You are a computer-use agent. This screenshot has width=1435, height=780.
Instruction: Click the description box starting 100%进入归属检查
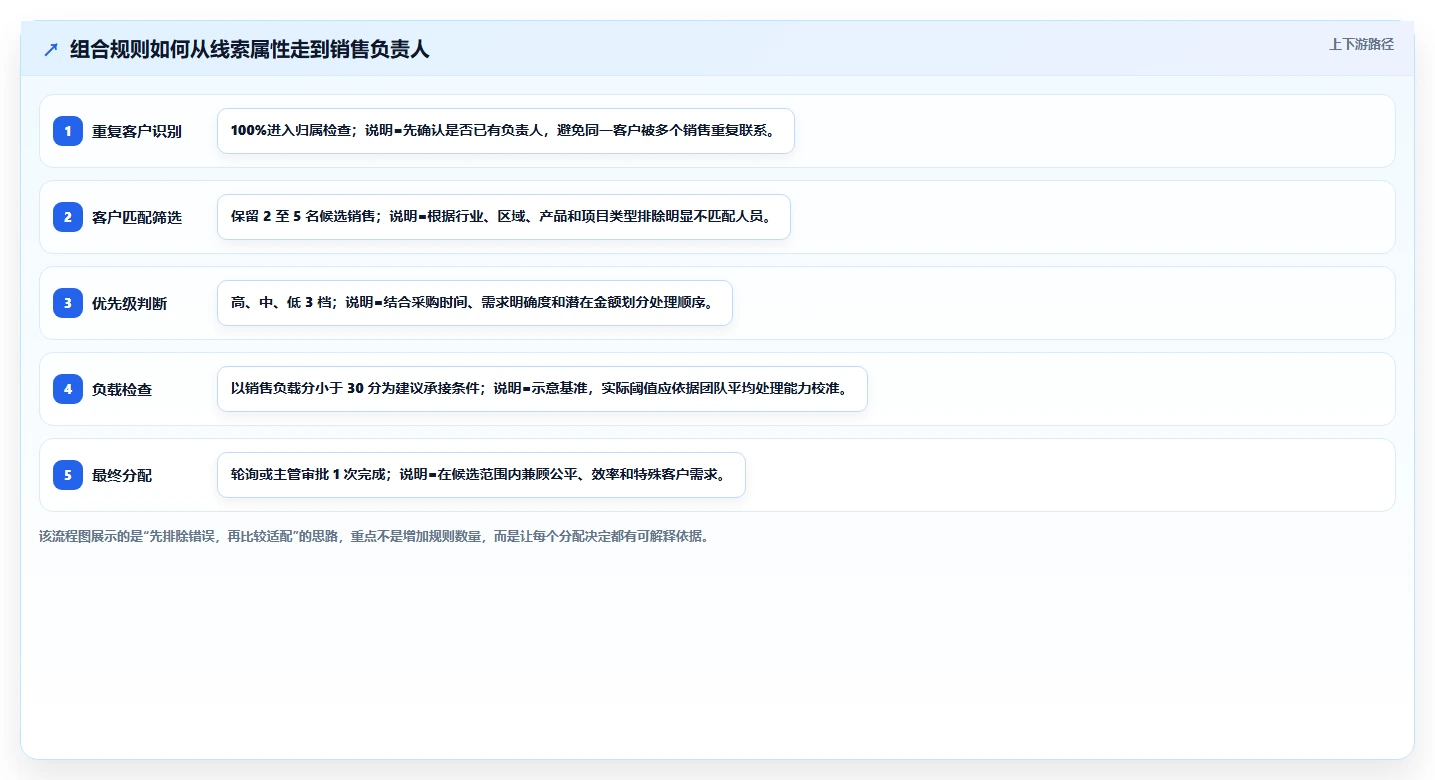[506, 131]
